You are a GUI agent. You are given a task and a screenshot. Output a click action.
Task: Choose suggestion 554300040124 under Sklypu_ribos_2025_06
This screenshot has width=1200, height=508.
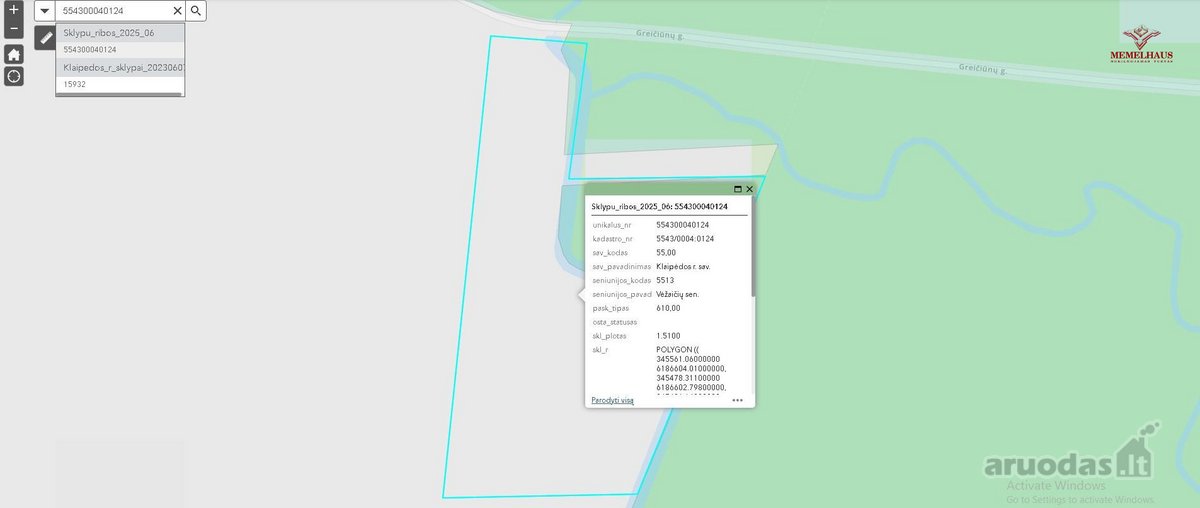[x=120, y=49]
